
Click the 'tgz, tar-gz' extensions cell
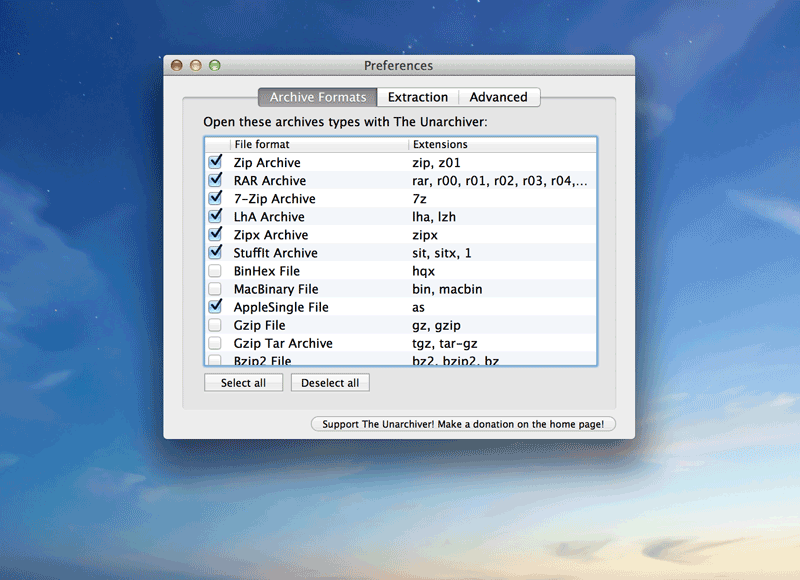[x=445, y=343]
